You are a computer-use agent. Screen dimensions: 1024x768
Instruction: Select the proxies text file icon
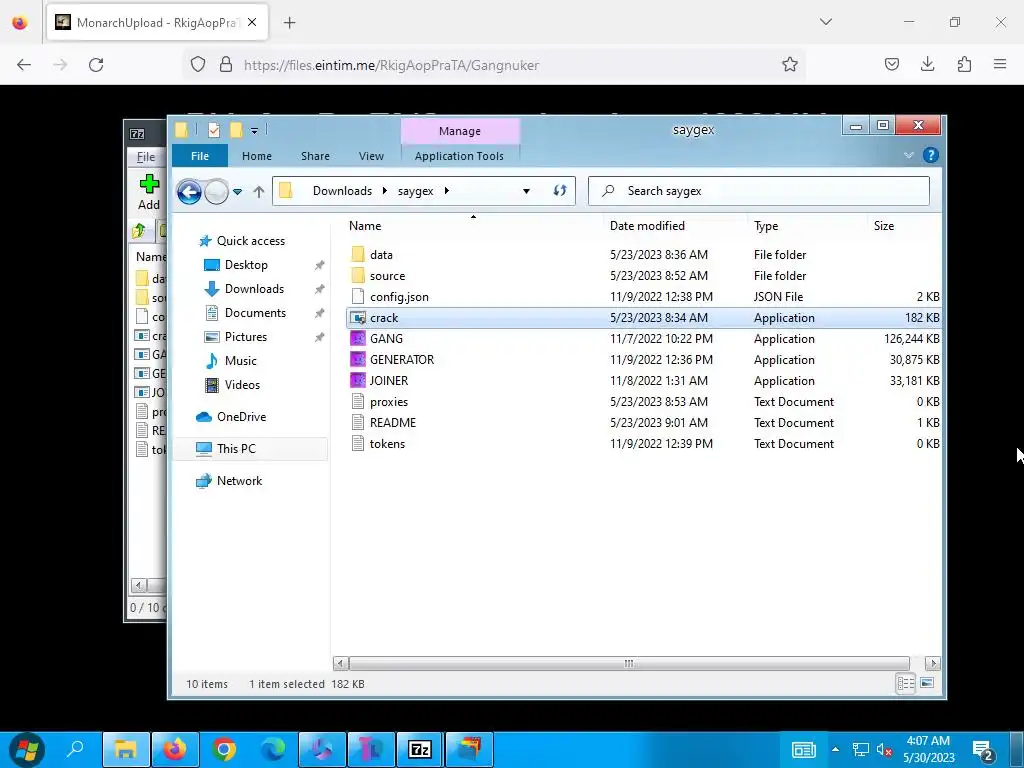[x=358, y=402]
